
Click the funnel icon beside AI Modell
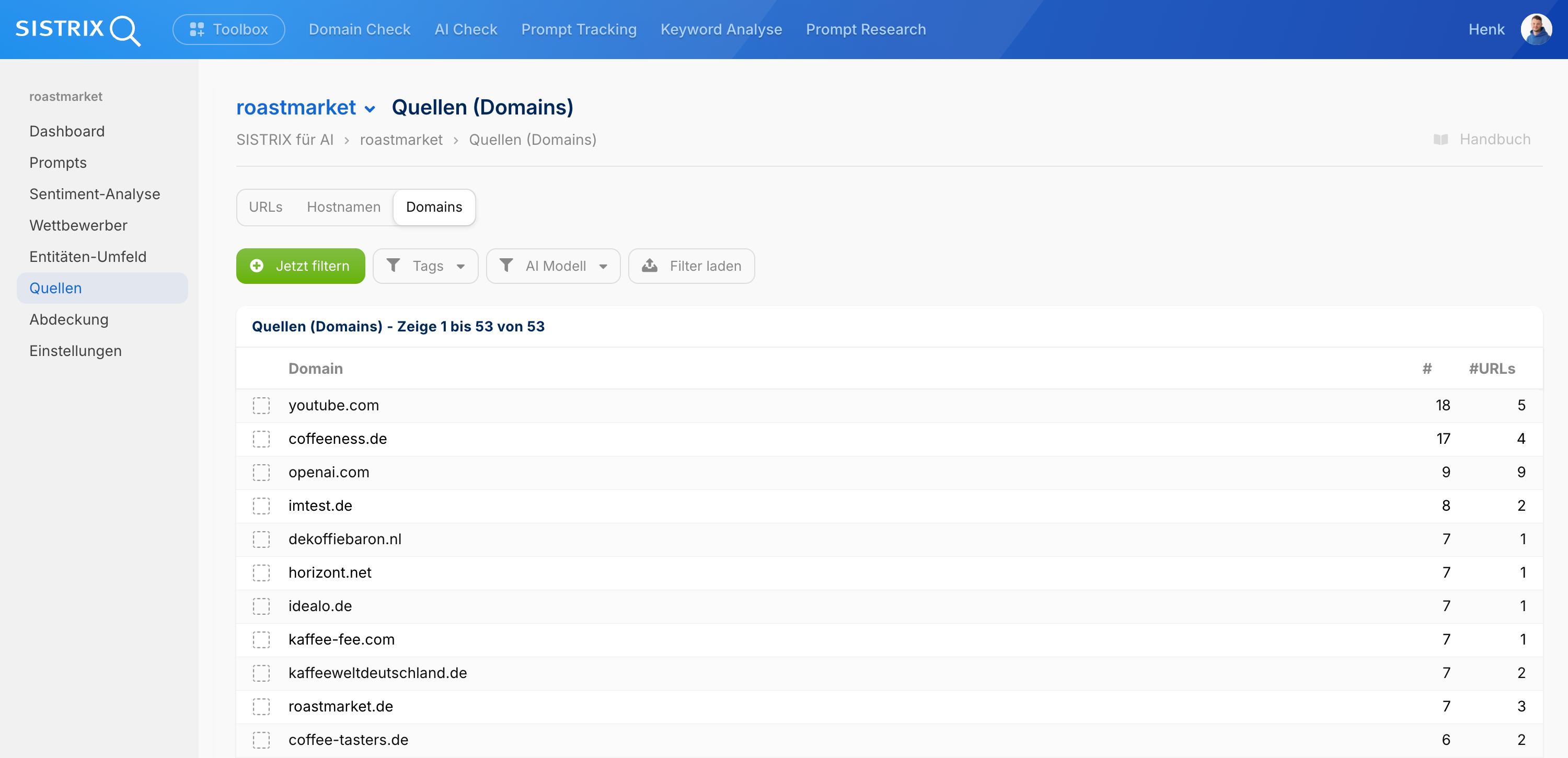[x=506, y=266]
